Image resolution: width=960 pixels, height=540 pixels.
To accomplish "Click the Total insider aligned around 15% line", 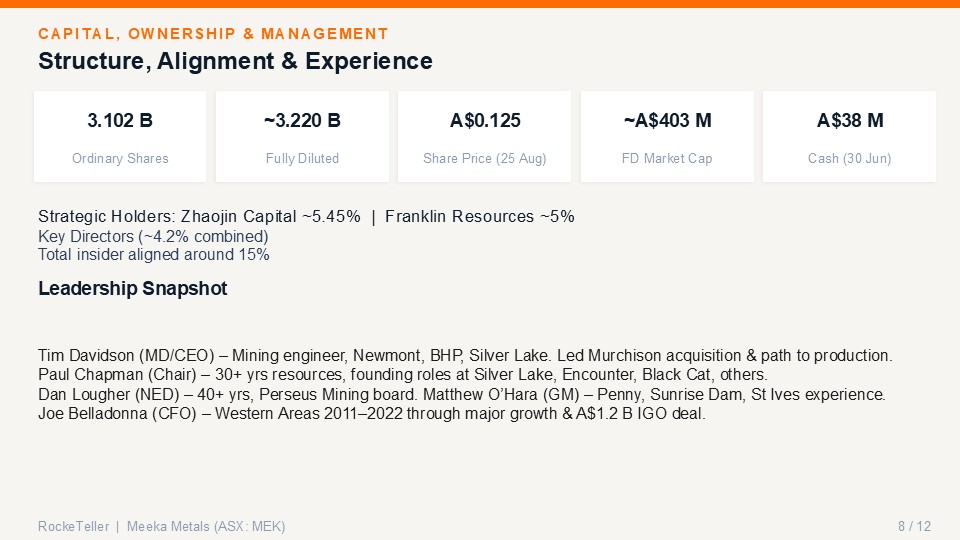I will click(154, 255).
